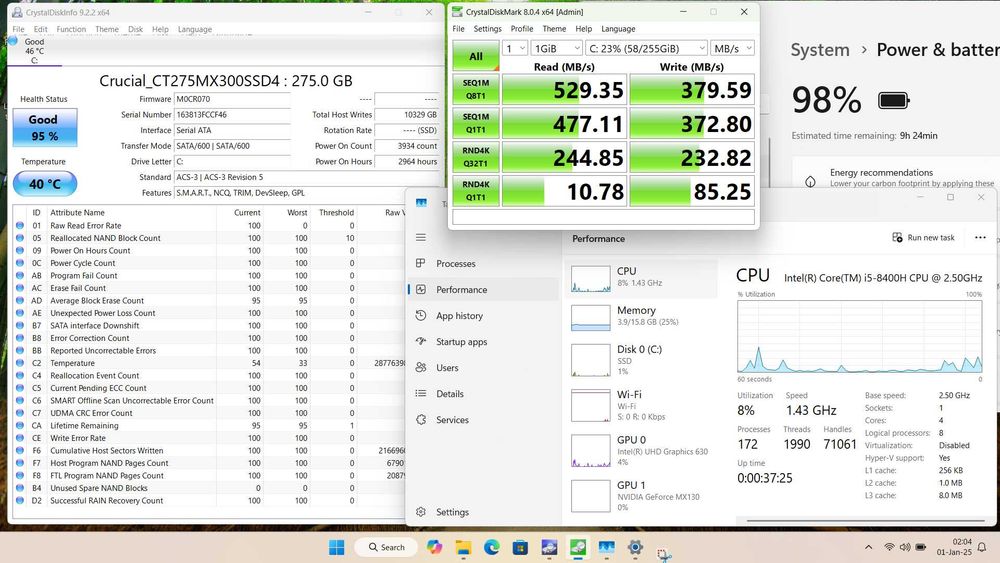Open CrystalDiskInfo Function menu

pyautogui.click(x=71, y=29)
